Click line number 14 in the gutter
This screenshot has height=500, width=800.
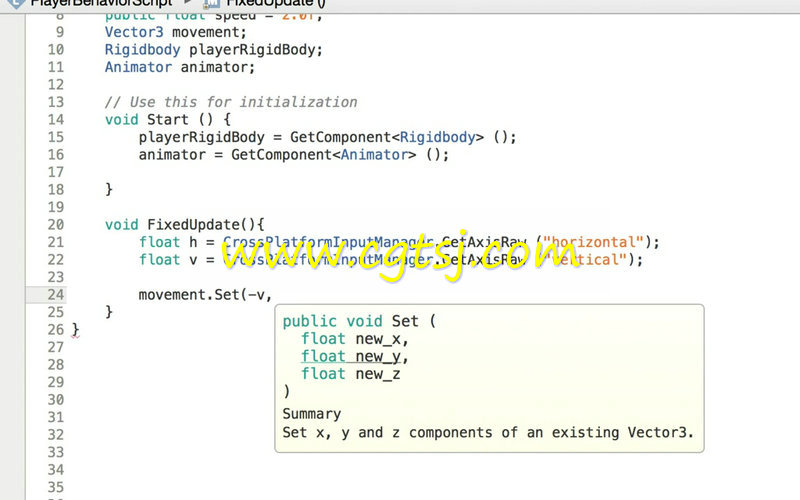pos(56,119)
